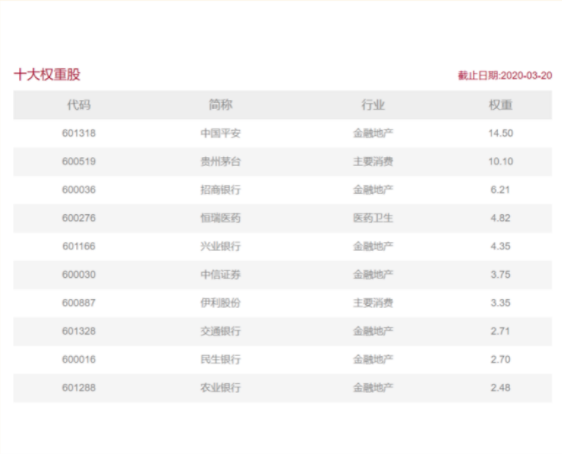Viewport: 562px width, 454px height.
Task: Select stock name 贵州茅台
Action: coord(220,162)
